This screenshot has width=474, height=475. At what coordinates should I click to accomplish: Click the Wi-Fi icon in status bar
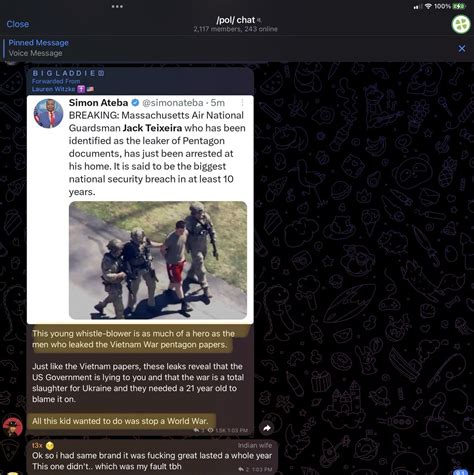pyautogui.click(x=428, y=6)
